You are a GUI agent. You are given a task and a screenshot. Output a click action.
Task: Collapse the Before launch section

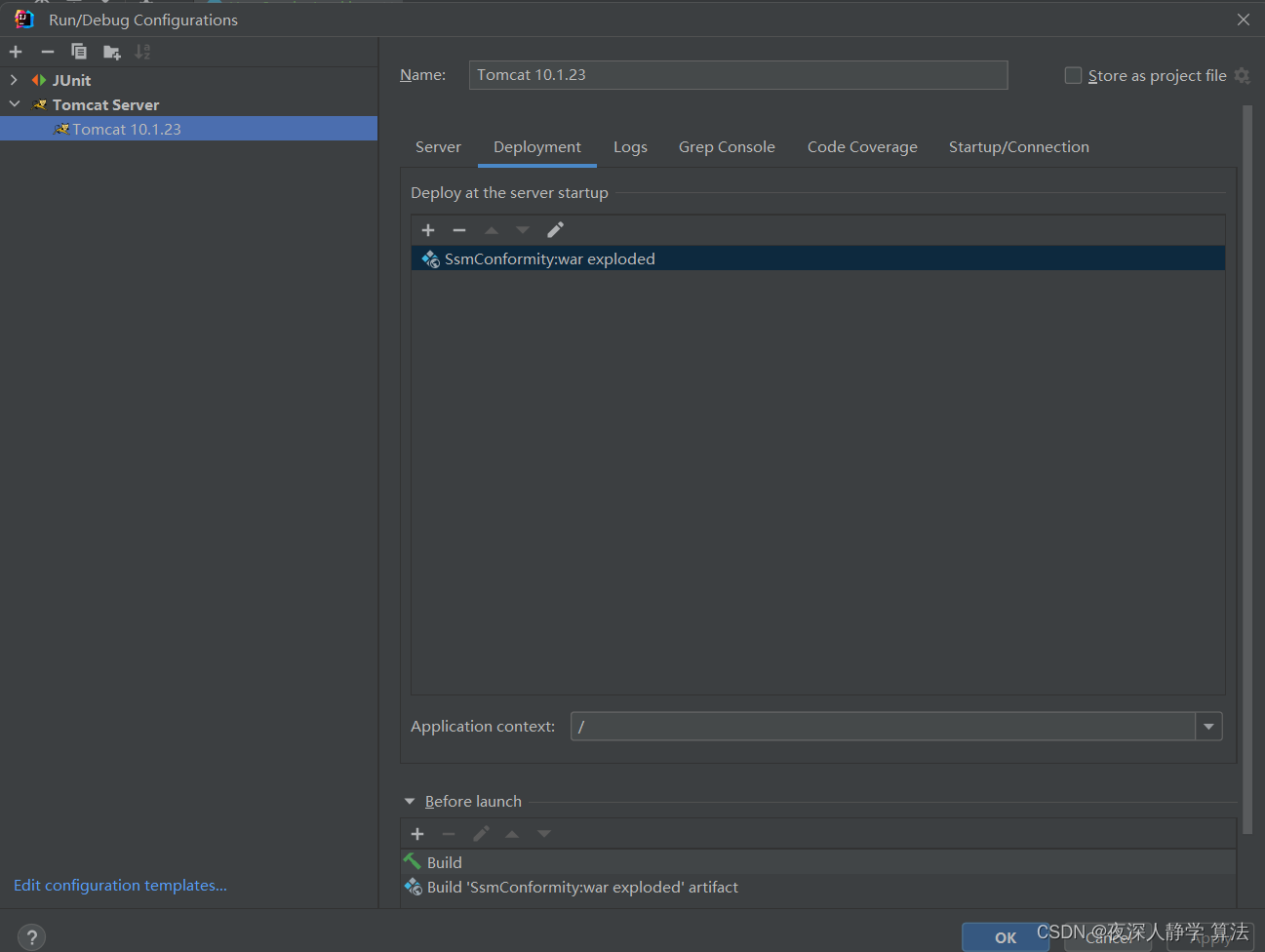[x=410, y=802]
